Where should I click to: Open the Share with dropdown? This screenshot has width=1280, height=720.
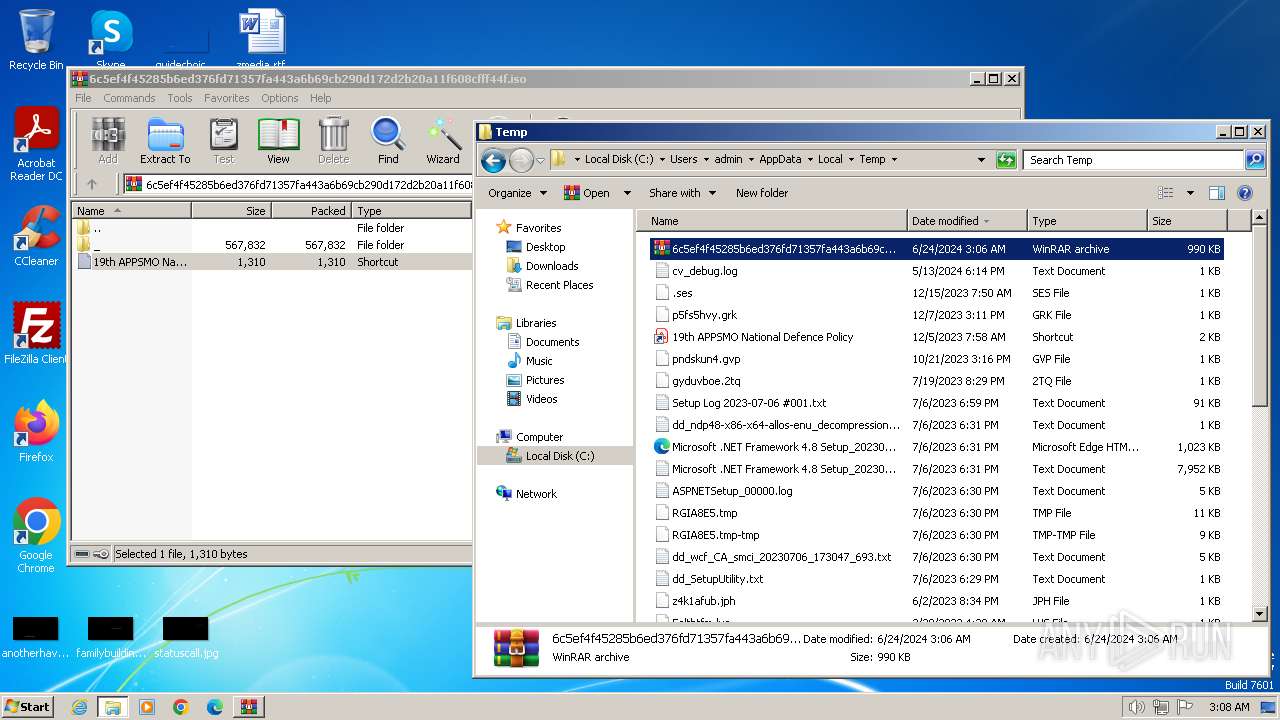[683, 193]
